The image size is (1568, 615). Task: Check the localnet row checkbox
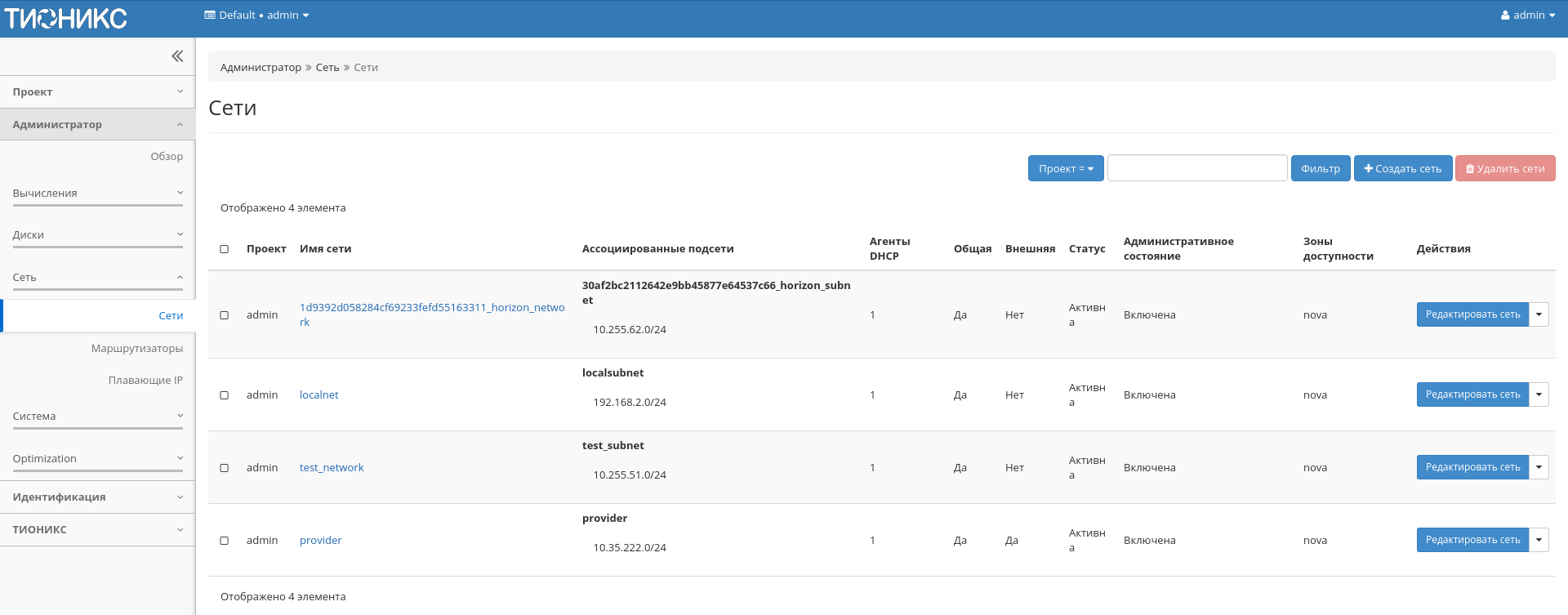pyautogui.click(x=225, y=395)
